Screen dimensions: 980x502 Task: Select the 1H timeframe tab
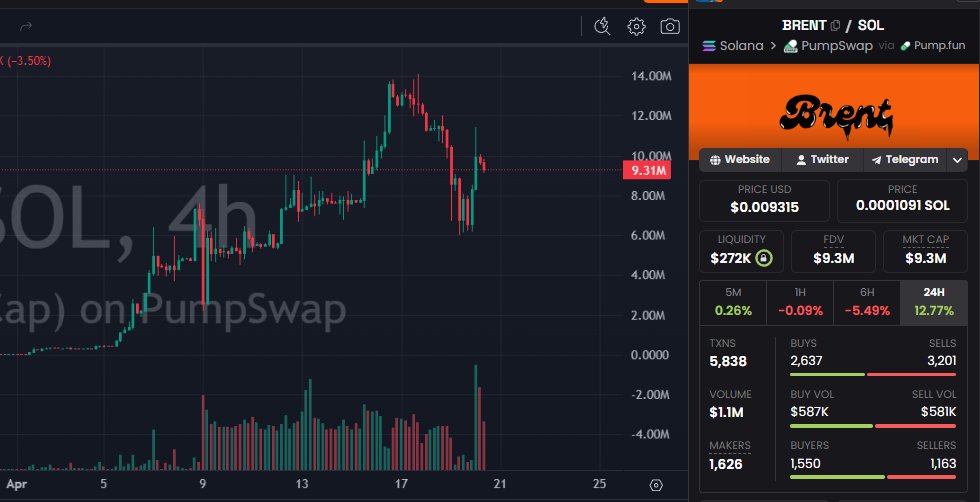tap(800, 302)
